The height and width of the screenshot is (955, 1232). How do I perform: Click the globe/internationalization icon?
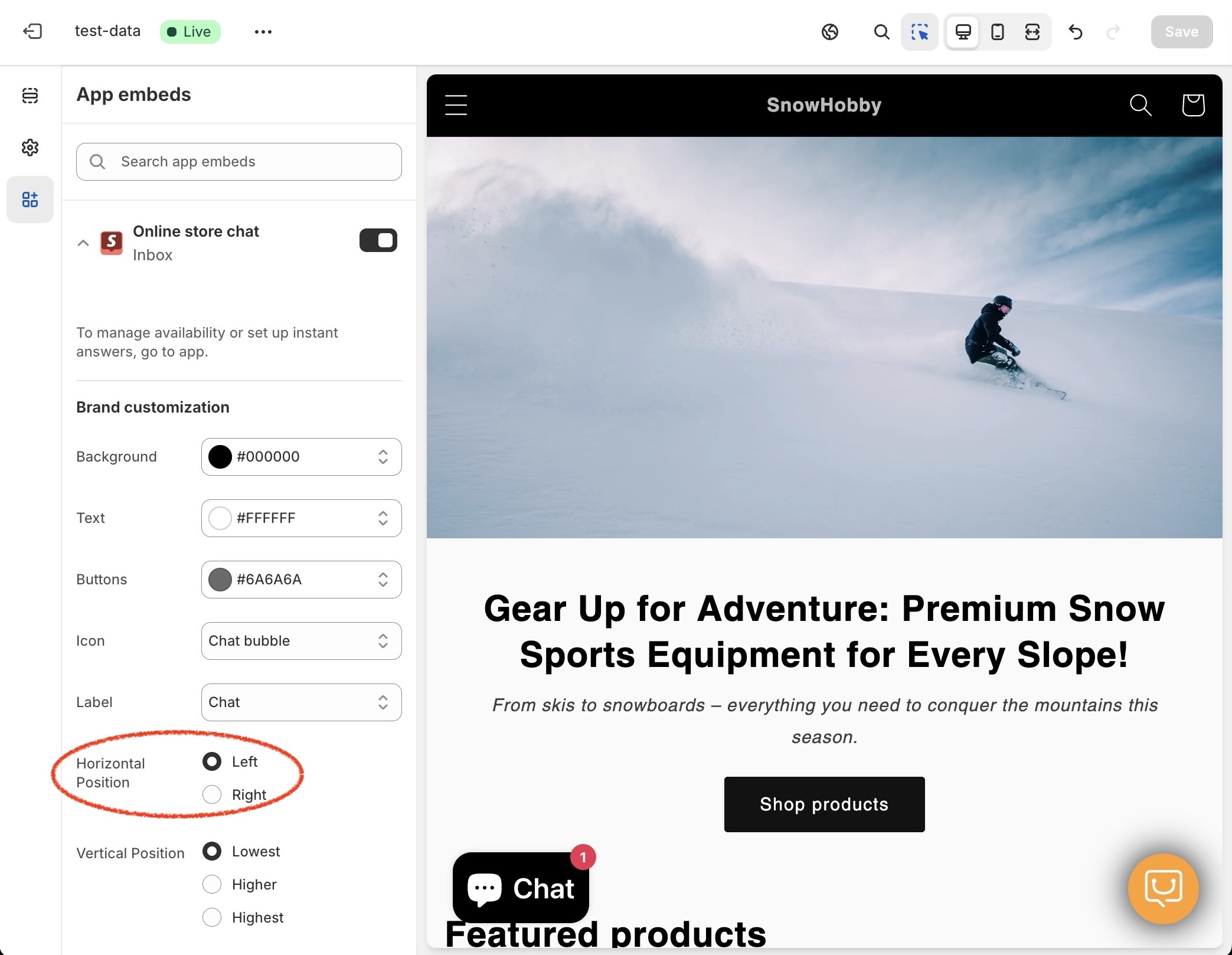(x=831, y=31)
